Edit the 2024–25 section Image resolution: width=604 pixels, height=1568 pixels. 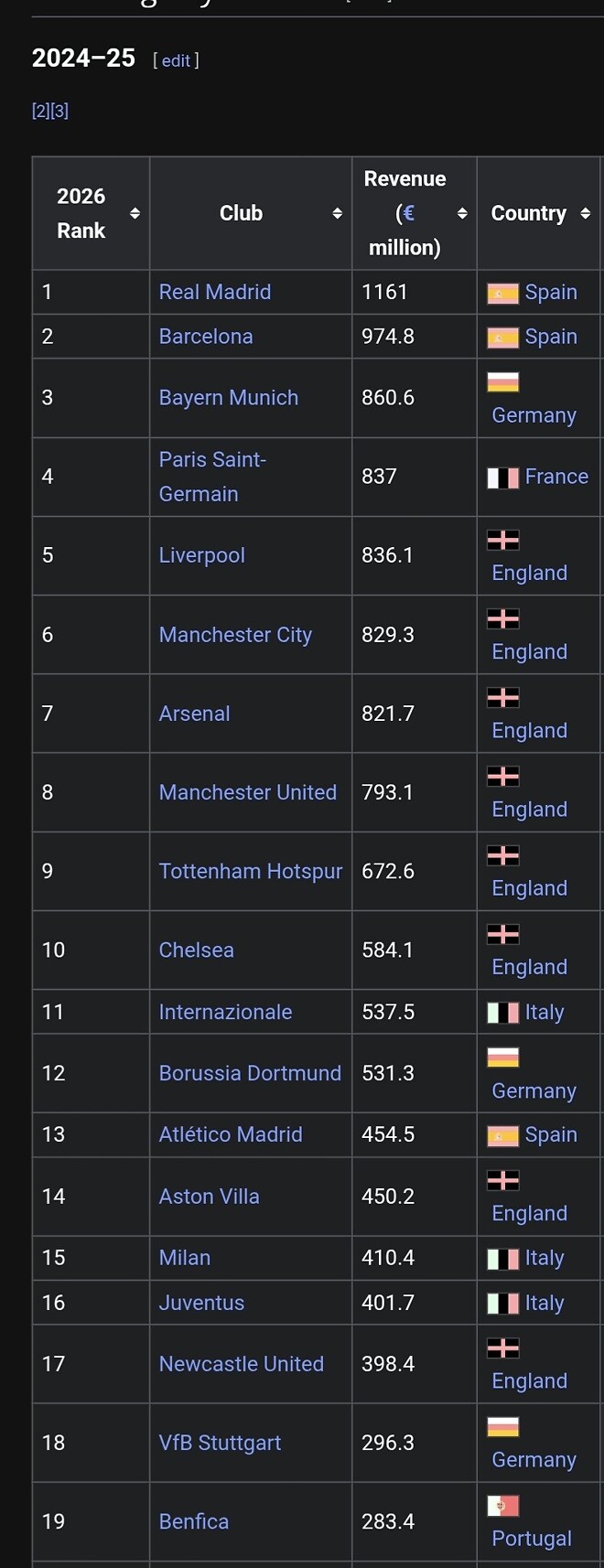click(176, 60)
